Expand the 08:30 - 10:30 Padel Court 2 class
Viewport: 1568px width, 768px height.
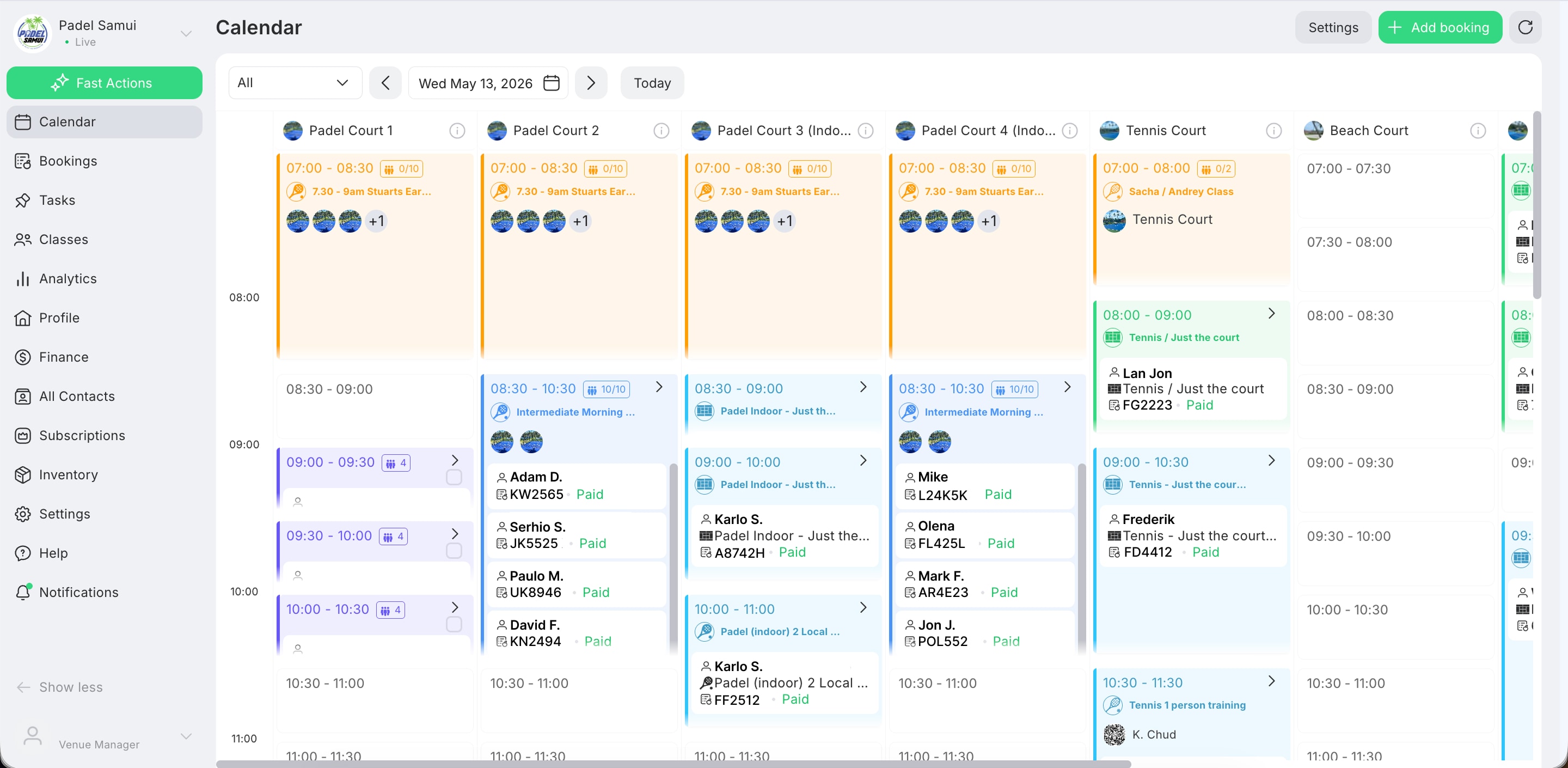tap(659, 387)
